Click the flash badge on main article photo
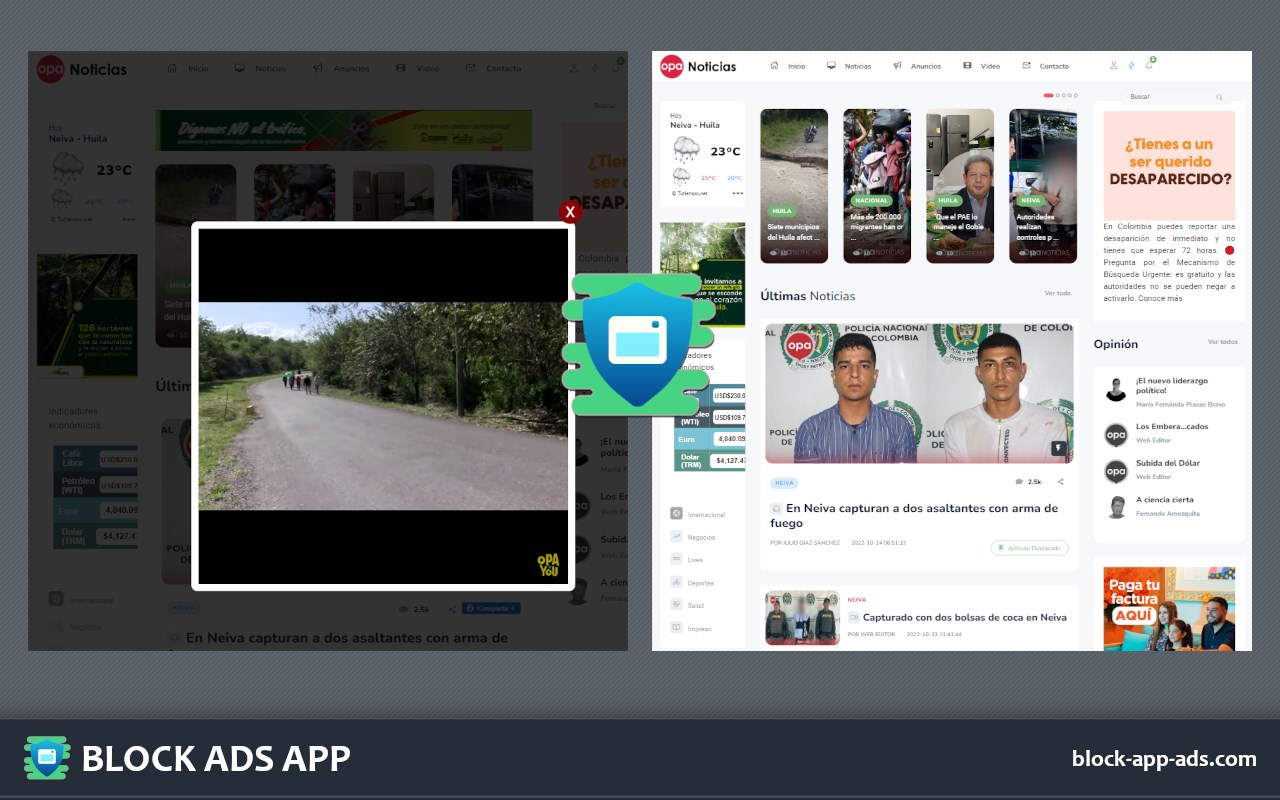The width and height of the screenshot is (1280, 800). (1058, 449)
